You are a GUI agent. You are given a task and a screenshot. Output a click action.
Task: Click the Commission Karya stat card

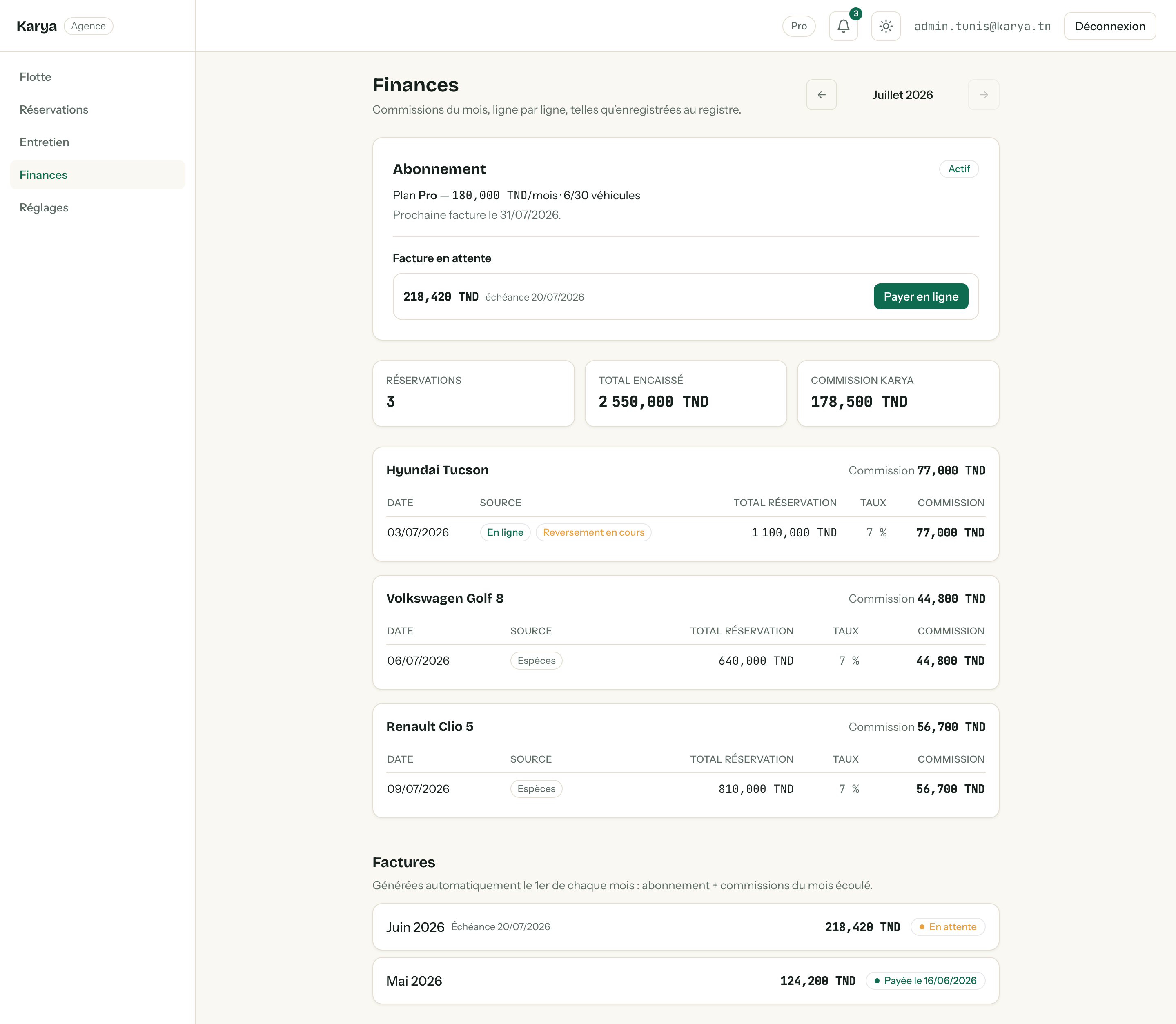pos(898,393)
